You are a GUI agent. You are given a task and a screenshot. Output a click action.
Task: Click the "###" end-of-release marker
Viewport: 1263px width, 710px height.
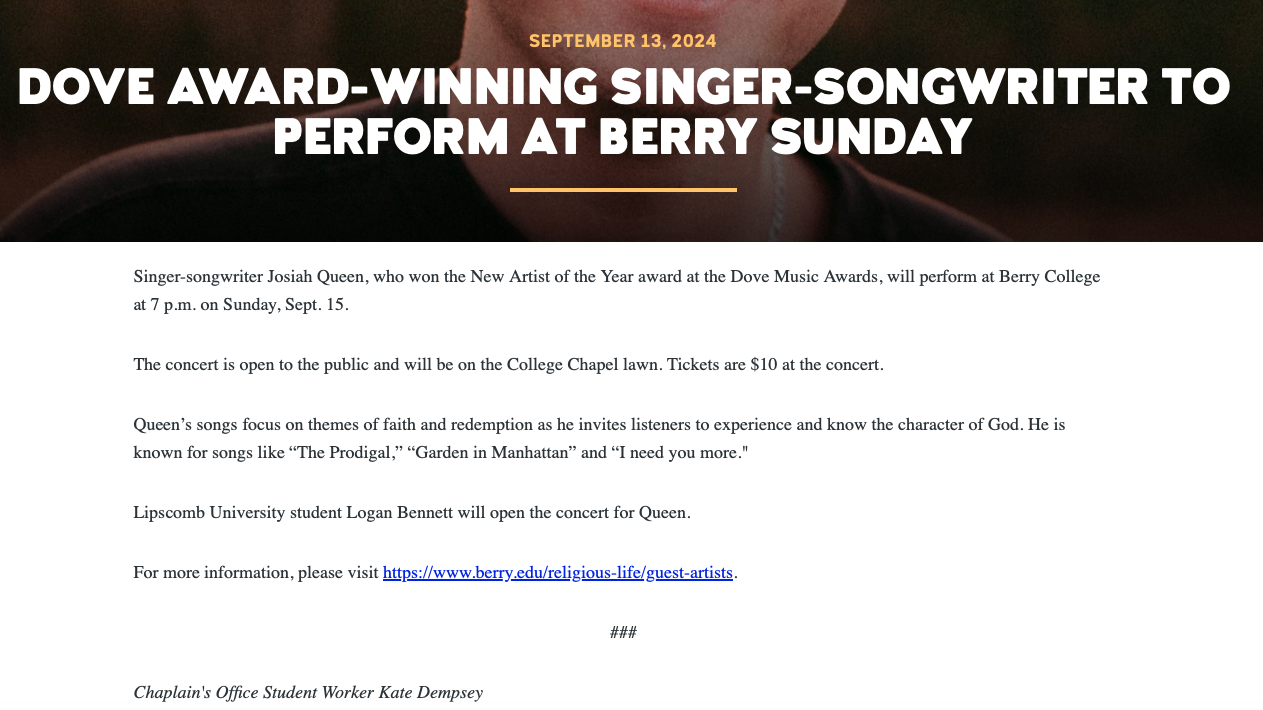[x=623, y=632]
